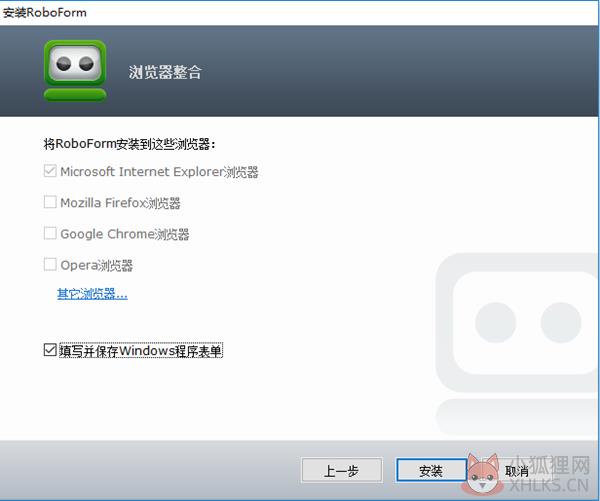
Task: Click the 安装 button
Action: click(x=431, y=470)
